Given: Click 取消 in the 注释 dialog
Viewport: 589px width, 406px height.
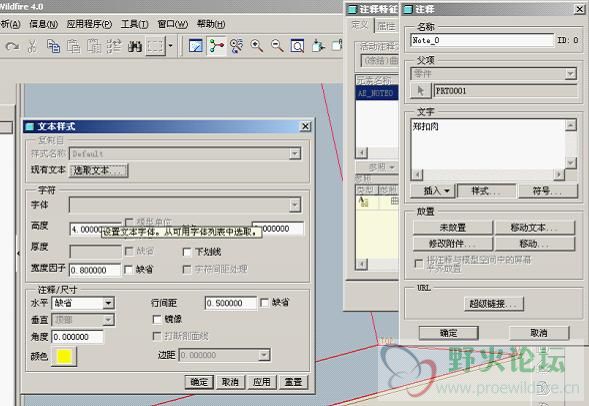Looking at the screenshot, I should pyautogui.click(x=539, y=333).
